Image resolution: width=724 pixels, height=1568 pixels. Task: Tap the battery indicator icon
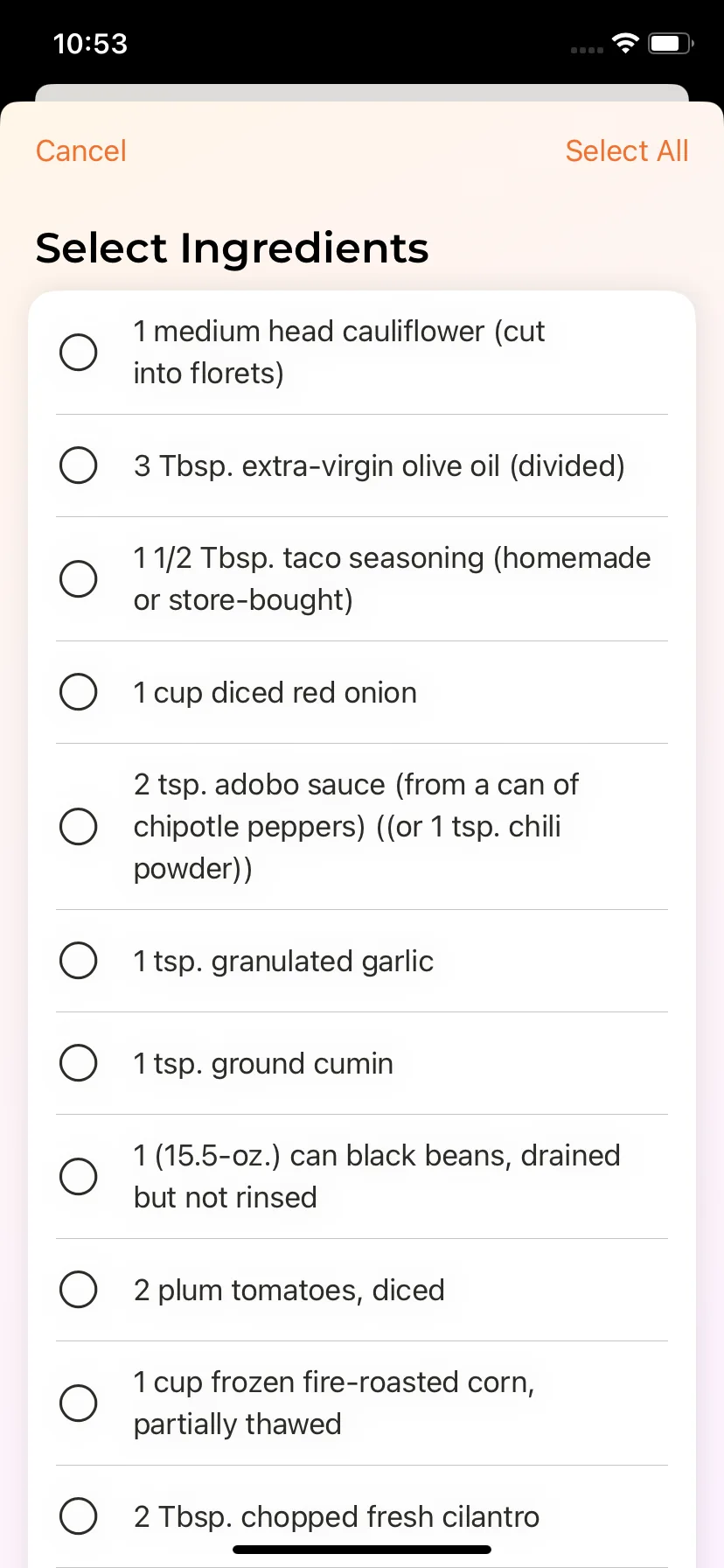(x=671, y=43)
